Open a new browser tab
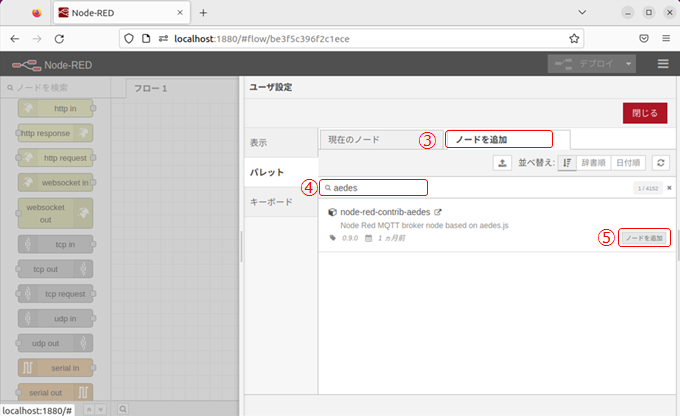This screenshot has width=680, height=416. click(203, 13)
